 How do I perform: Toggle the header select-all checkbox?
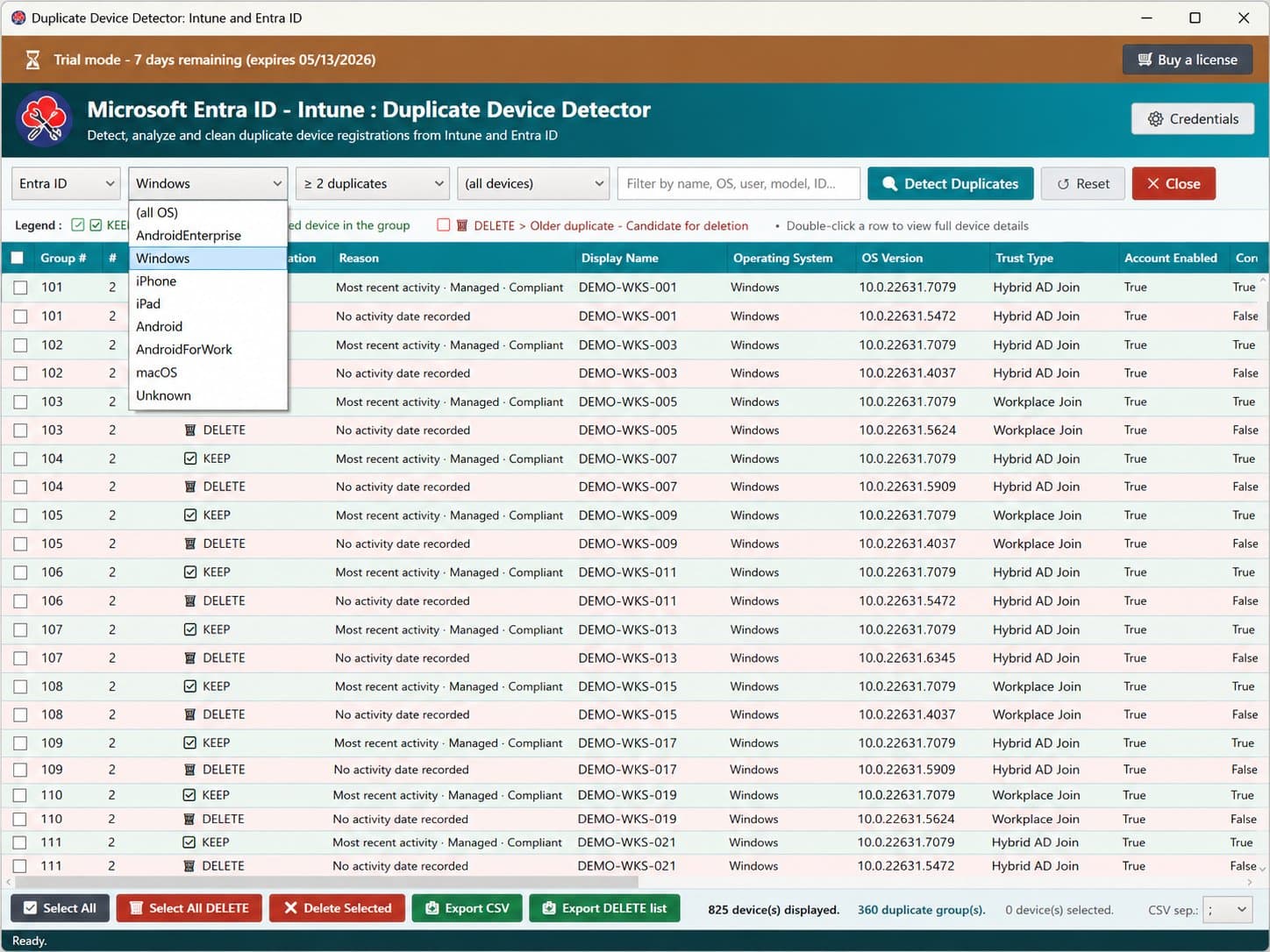click(18, 258)
